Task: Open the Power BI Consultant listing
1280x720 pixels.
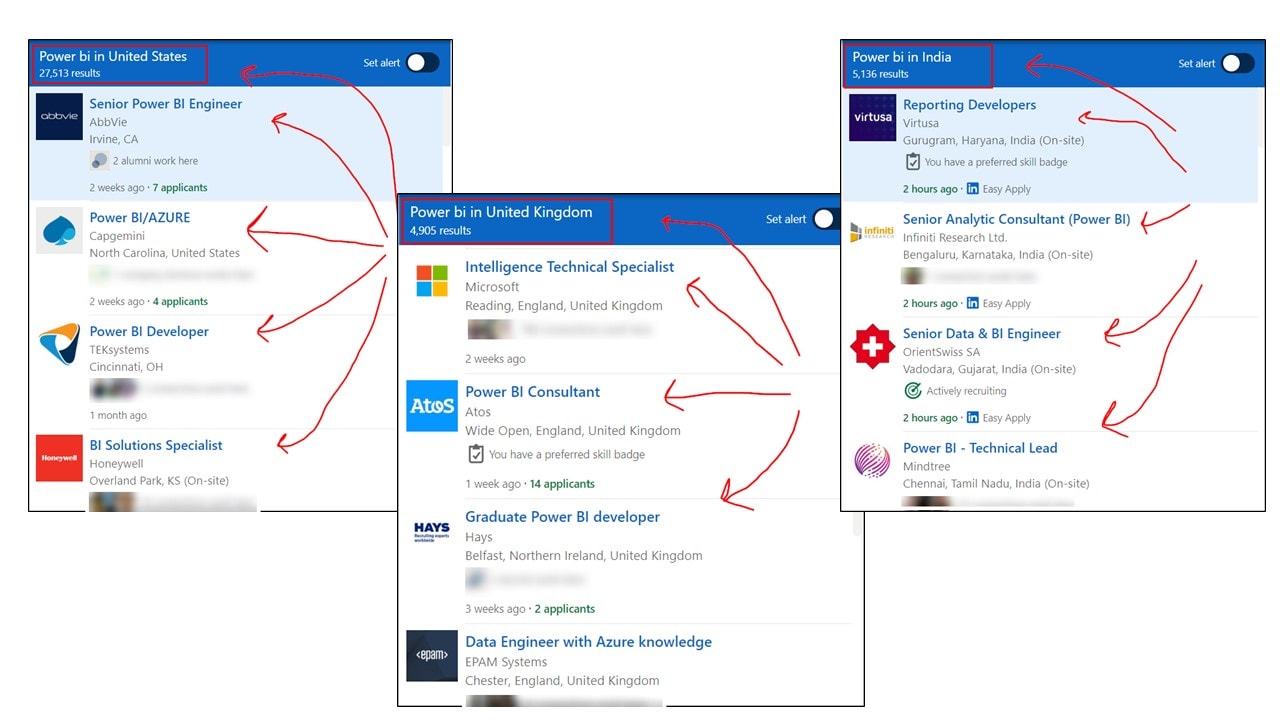Action: tap(532, 392)
